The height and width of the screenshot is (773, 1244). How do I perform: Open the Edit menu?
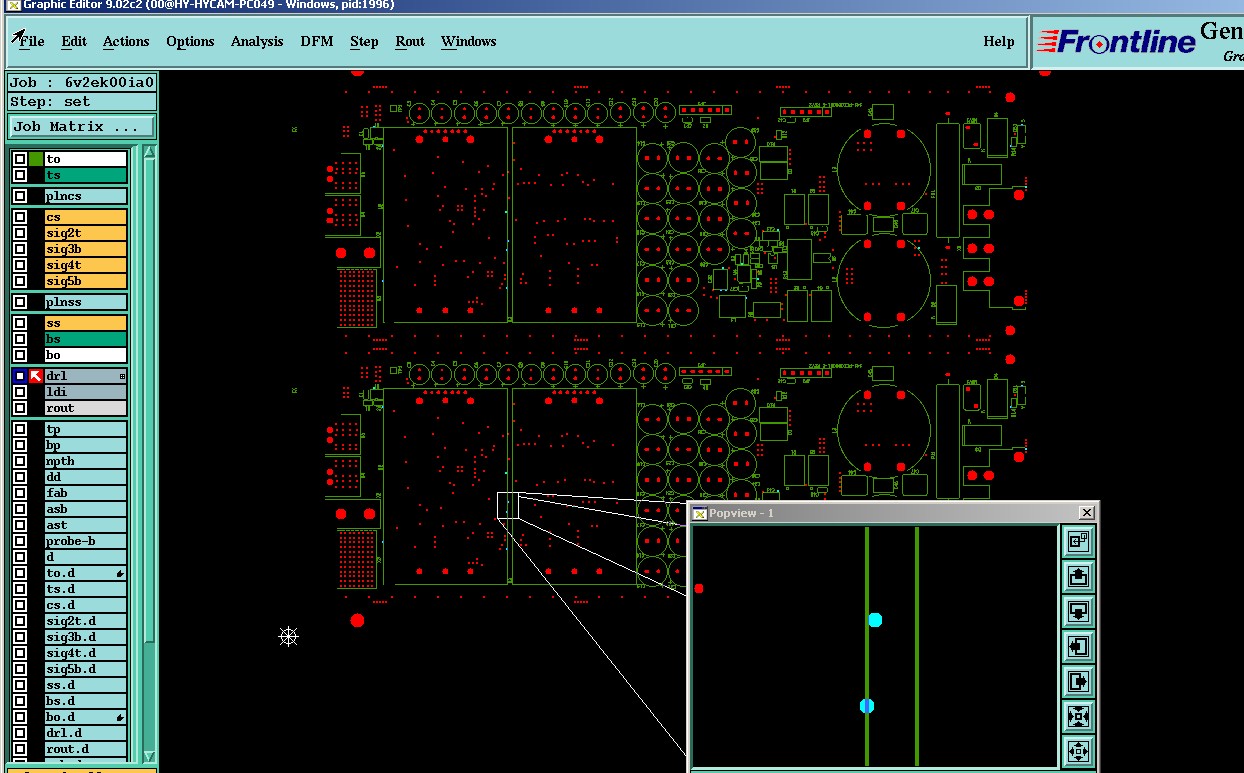74,41
